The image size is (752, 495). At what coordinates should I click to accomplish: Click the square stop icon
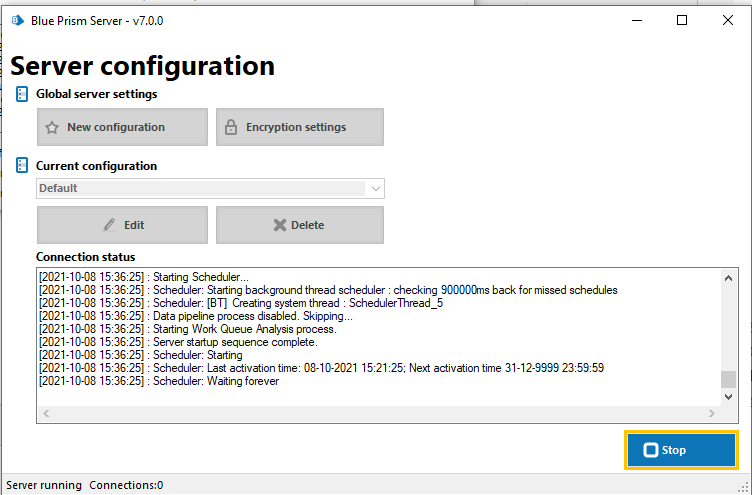pyautogui.click(x=651, y=450)
